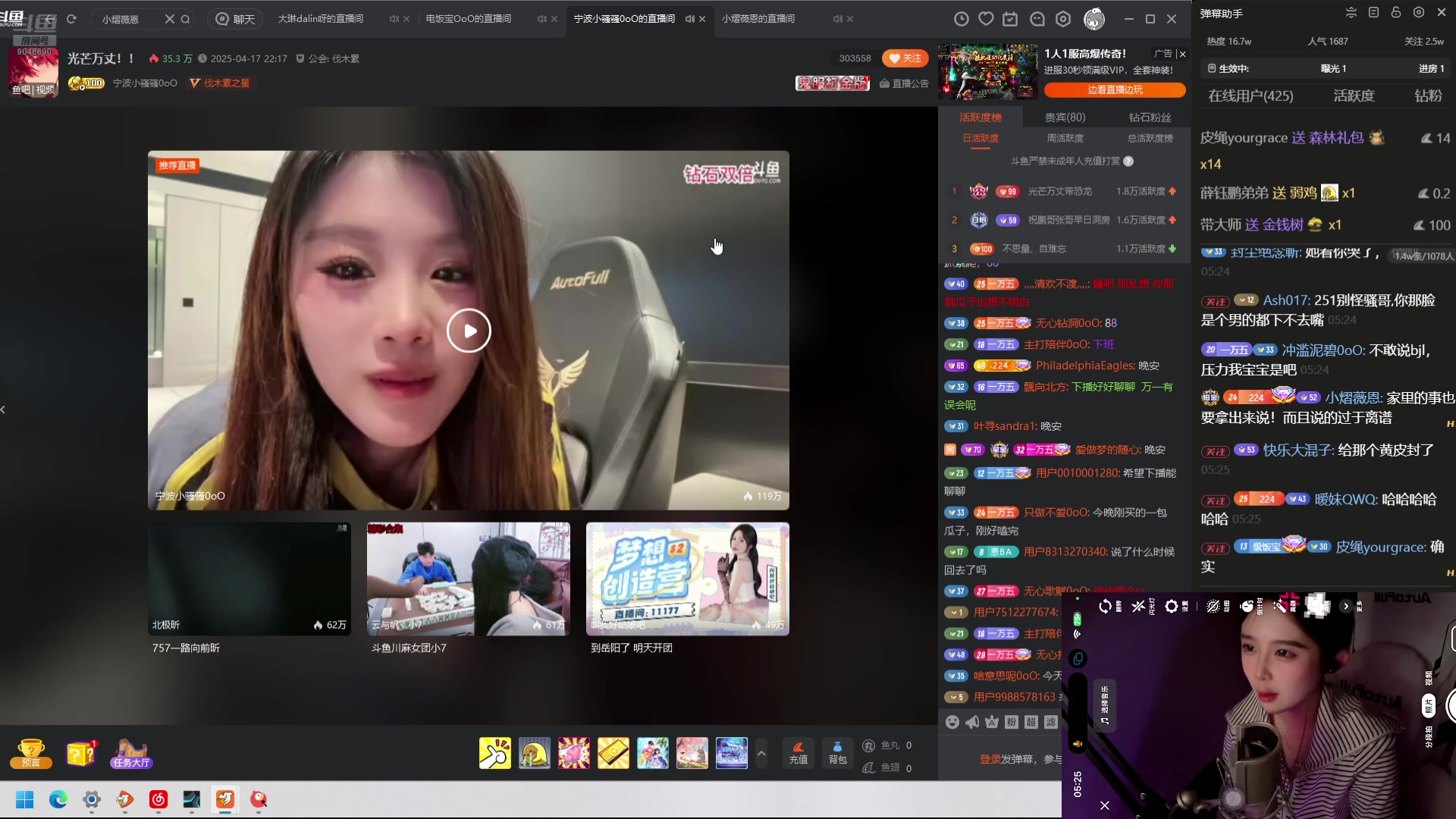Select the 钻石粉丝 tab

click(x=1150, y=118)
